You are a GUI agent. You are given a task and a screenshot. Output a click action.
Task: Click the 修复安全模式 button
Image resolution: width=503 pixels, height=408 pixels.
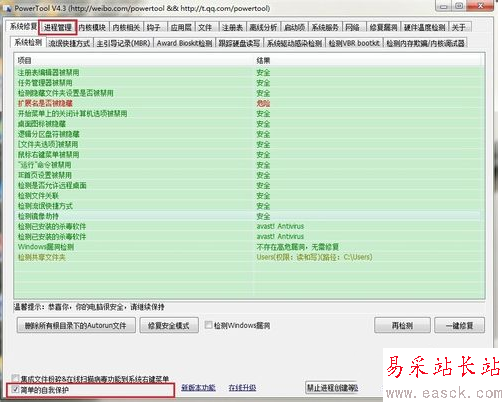tap(169, 325)
